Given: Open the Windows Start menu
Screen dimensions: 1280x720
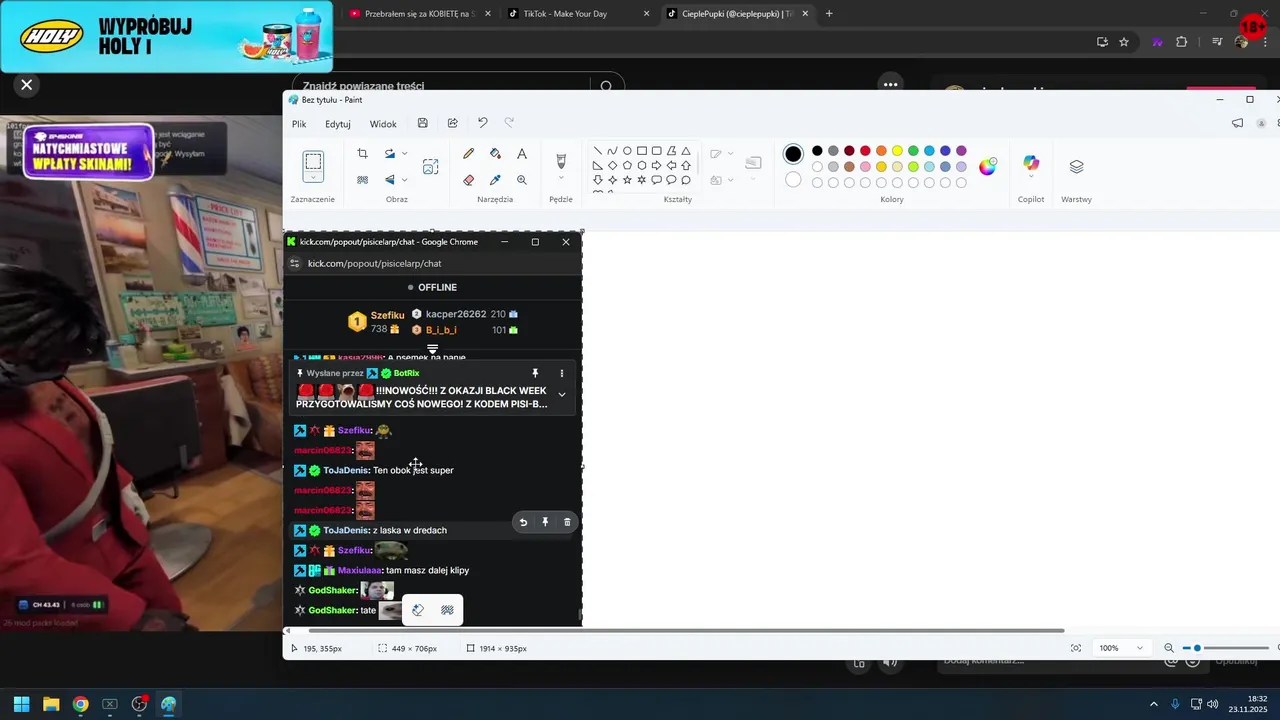Looking at the screenshot, I should coord(21,704).
